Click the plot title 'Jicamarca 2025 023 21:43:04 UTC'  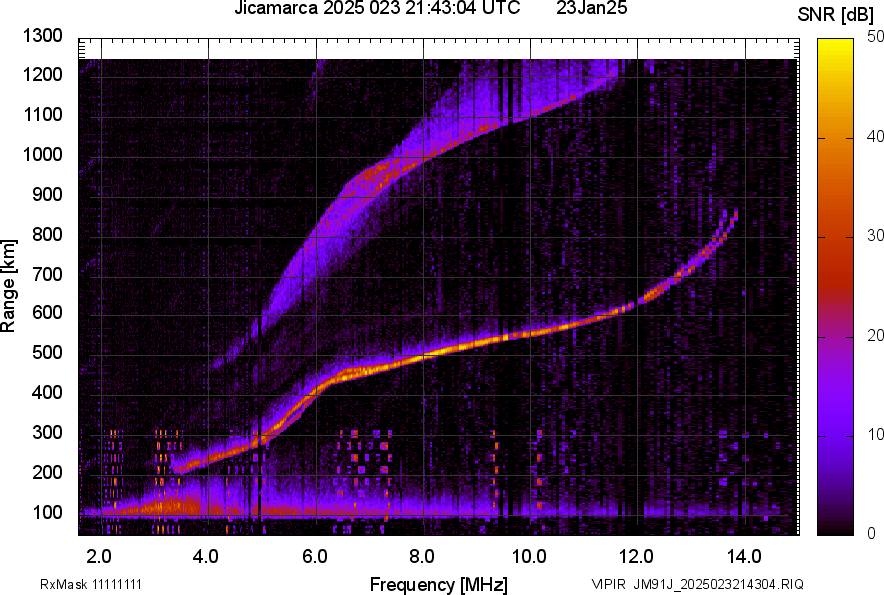pyautogui.click(x=377, y=8)
